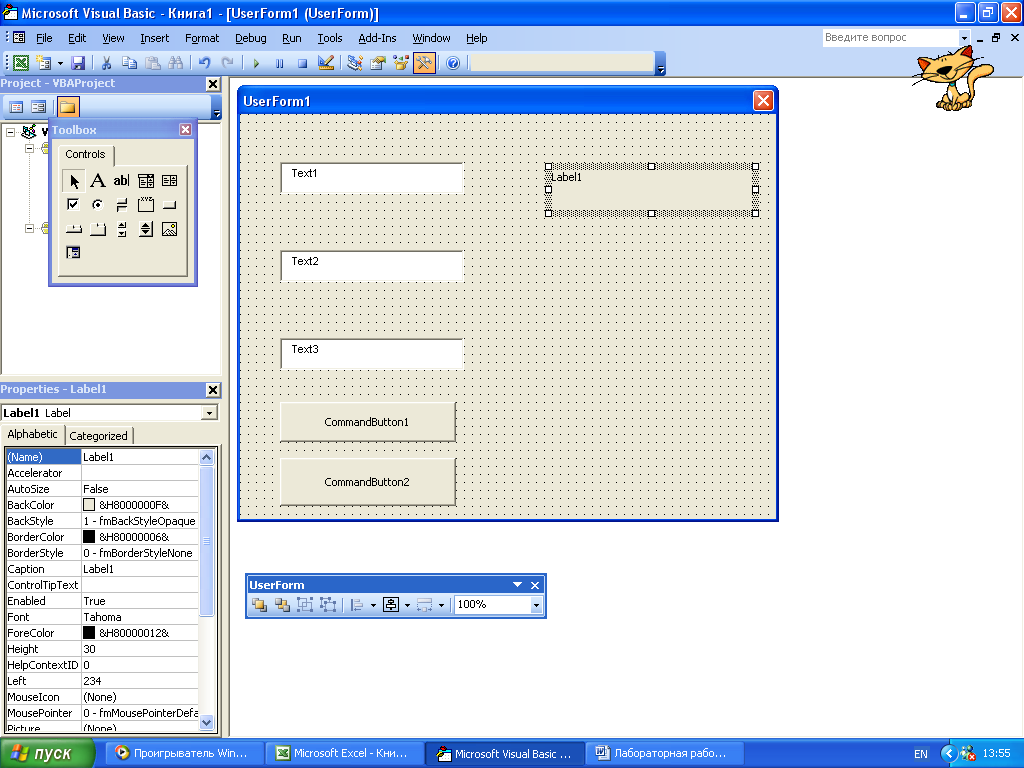Click the Reset stop icon
The height and width of the screenshot is (768, 1024).
click(x=302, y=63)
